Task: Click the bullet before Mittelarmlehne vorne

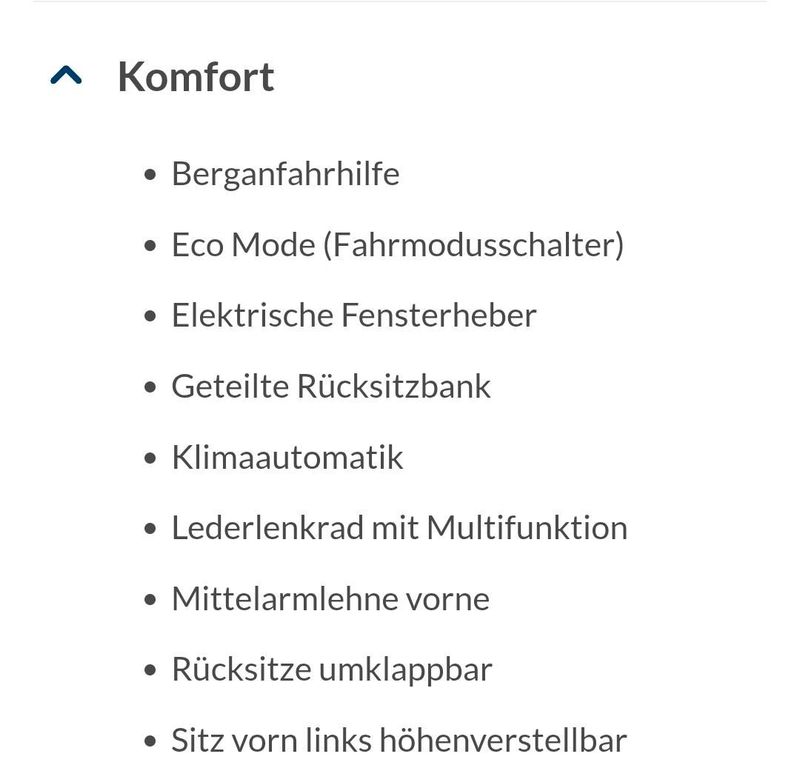Action: click(x=150, y=600)
